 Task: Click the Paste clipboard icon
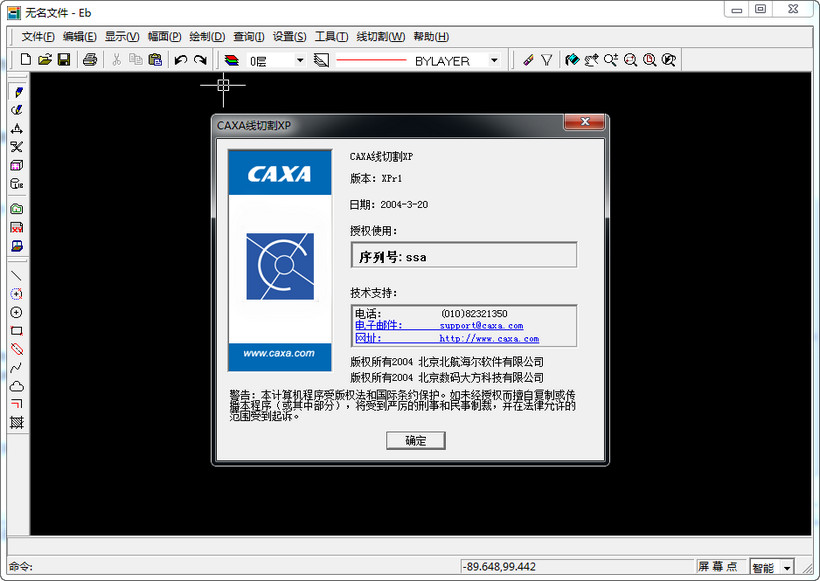click(155, 60)
